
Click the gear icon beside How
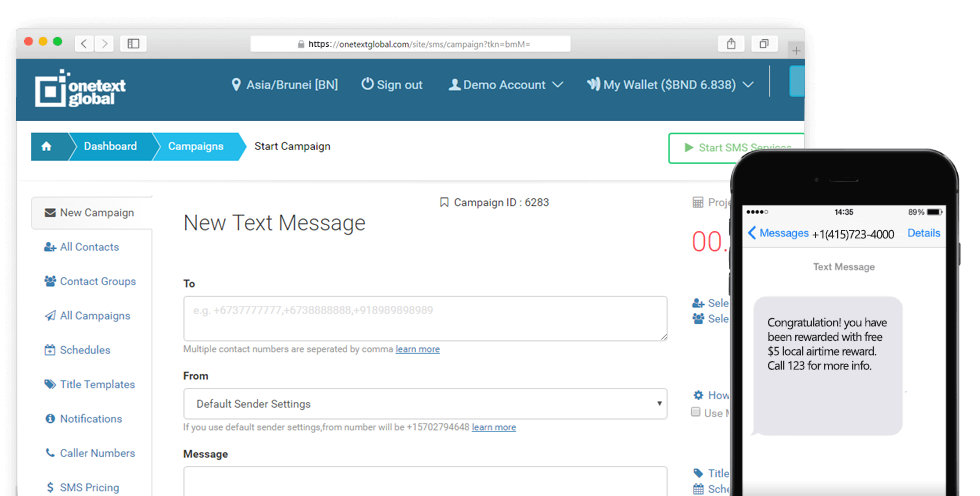(x=698, y=395)
